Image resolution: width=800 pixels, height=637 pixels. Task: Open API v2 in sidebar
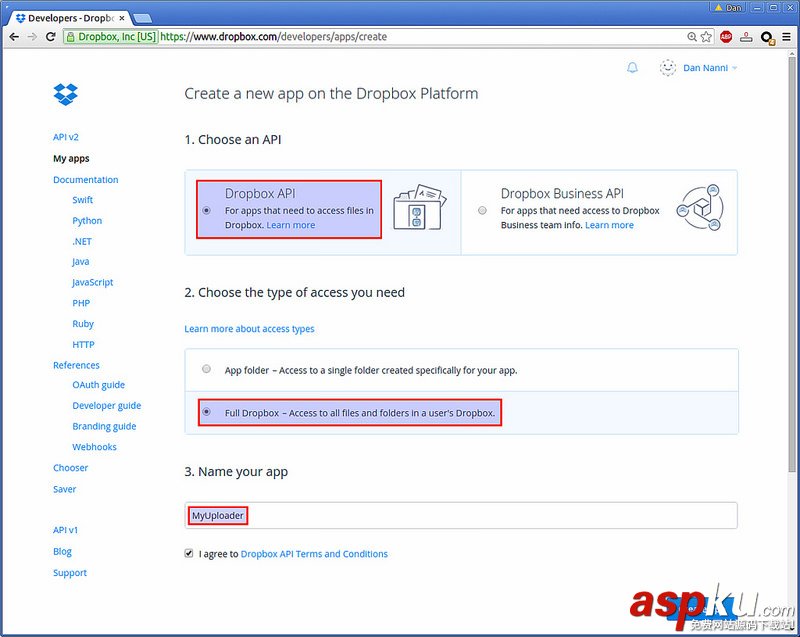66,137
